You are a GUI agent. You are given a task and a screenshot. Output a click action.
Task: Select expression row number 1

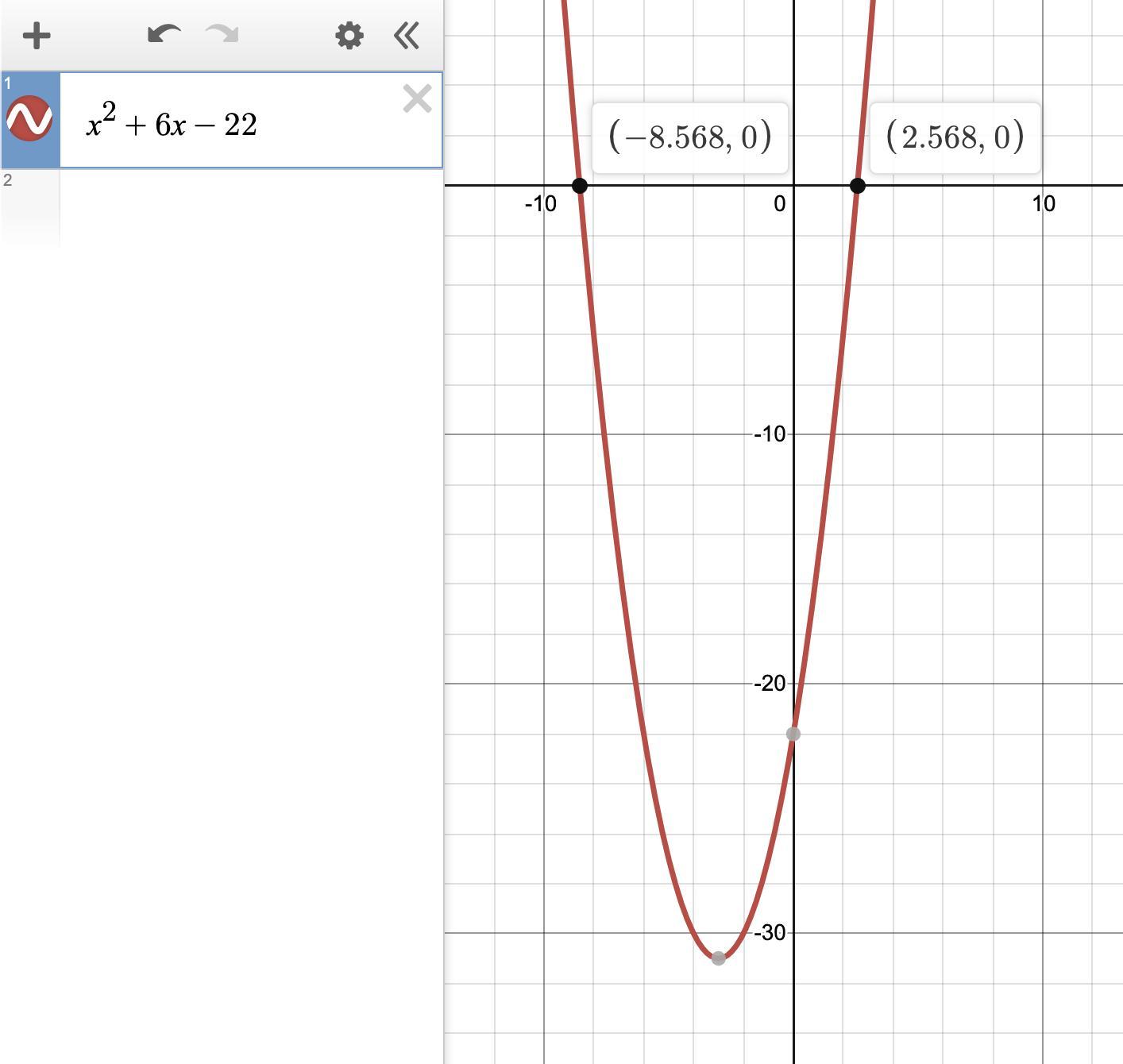pyautogui.click(x=8, y=83)
